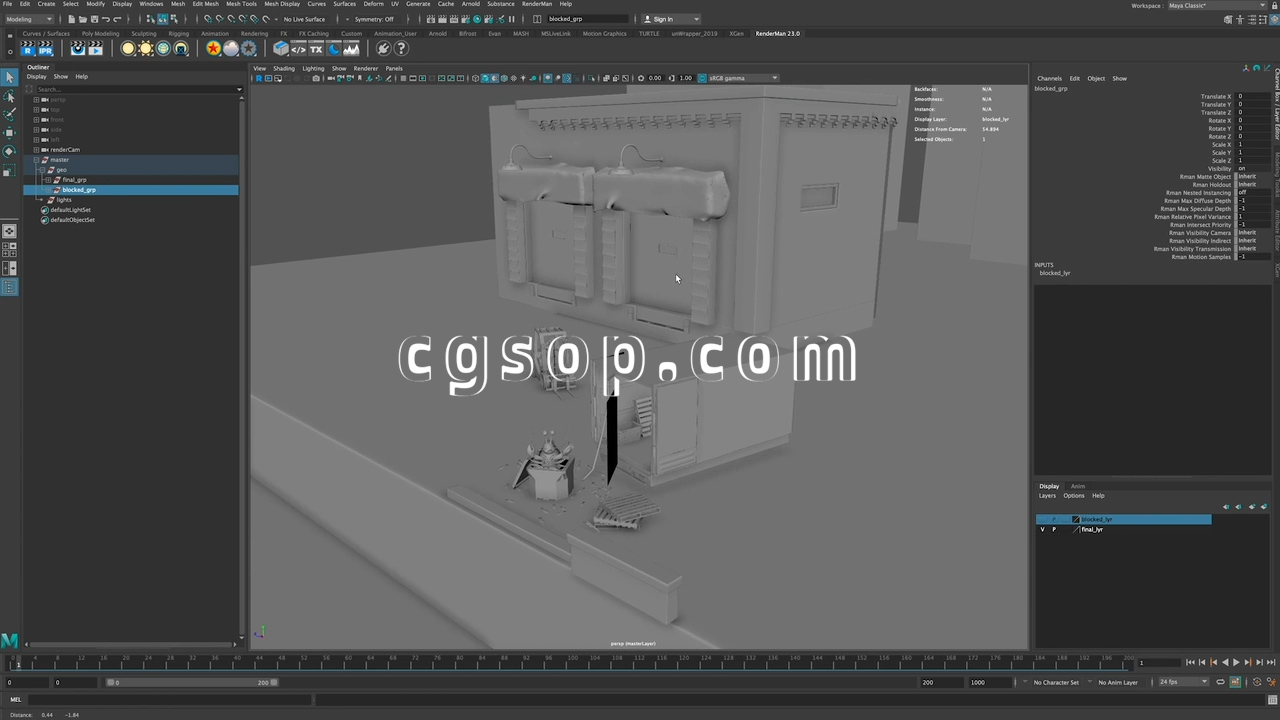Click the RenderMan Render shelf icon
Image resolution: width=1280 pixels, height=720 pixels.
click(x=28, y=48)
